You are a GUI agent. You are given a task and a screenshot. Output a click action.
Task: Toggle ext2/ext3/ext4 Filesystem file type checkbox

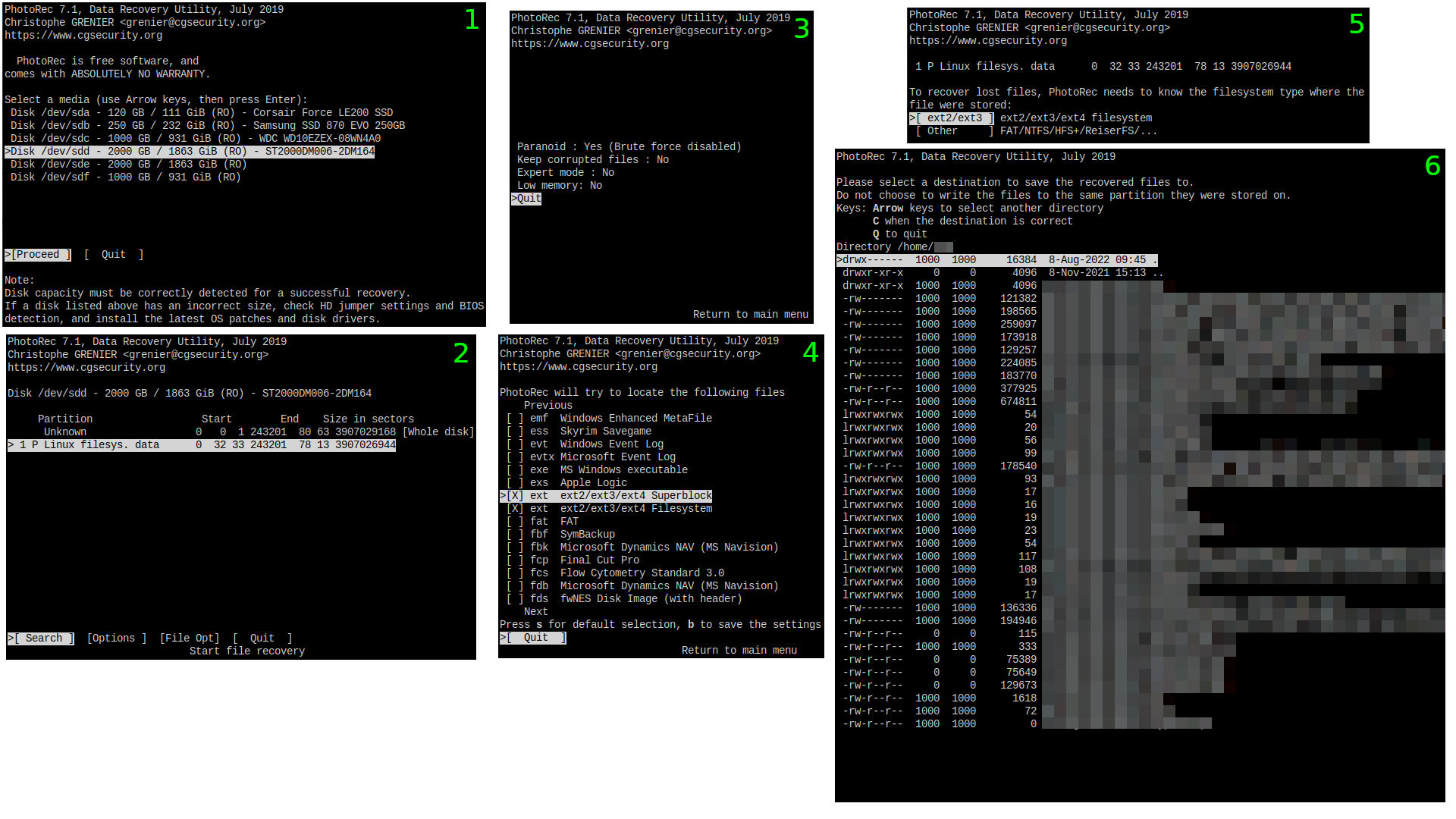coord(515,508)
